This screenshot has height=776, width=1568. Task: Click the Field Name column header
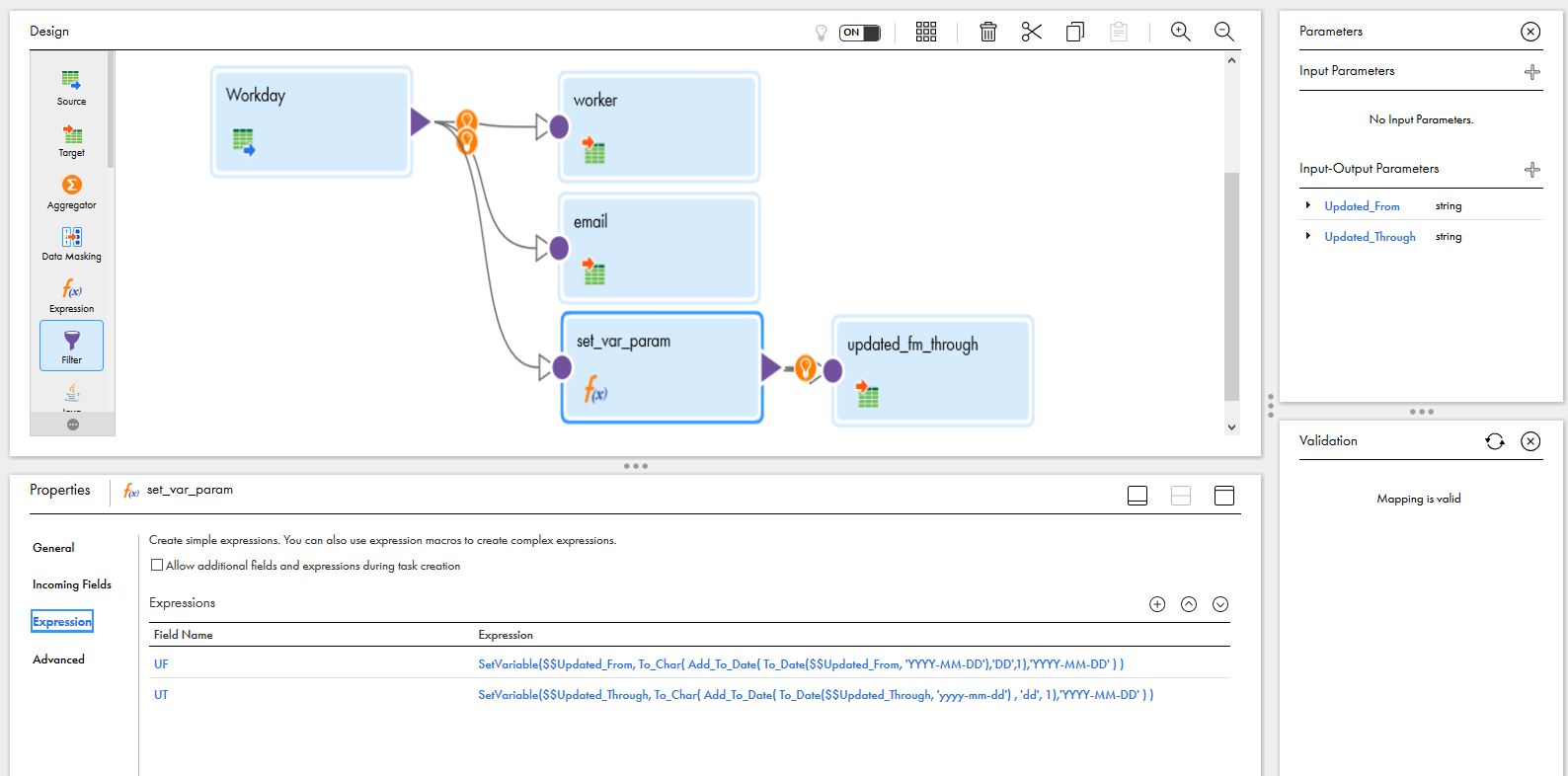pyautogui.click(x=183, y=635)
